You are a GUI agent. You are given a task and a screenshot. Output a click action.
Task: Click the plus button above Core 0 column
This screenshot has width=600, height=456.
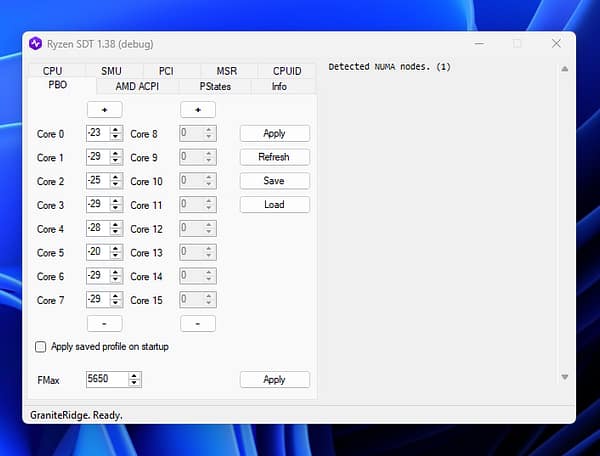point(104,109)
